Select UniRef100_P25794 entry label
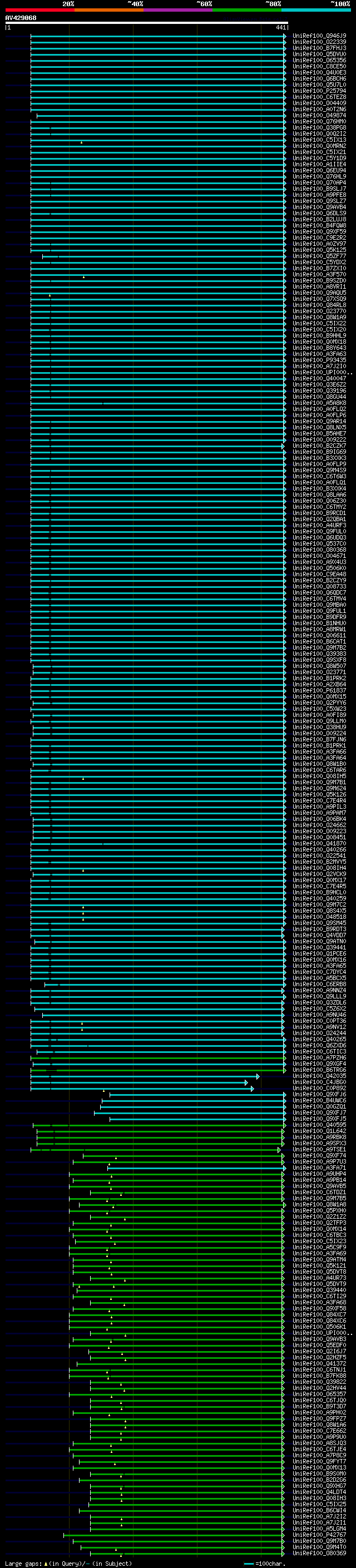Viewport: 356px width, 1568px height. (x=319, y=91)
